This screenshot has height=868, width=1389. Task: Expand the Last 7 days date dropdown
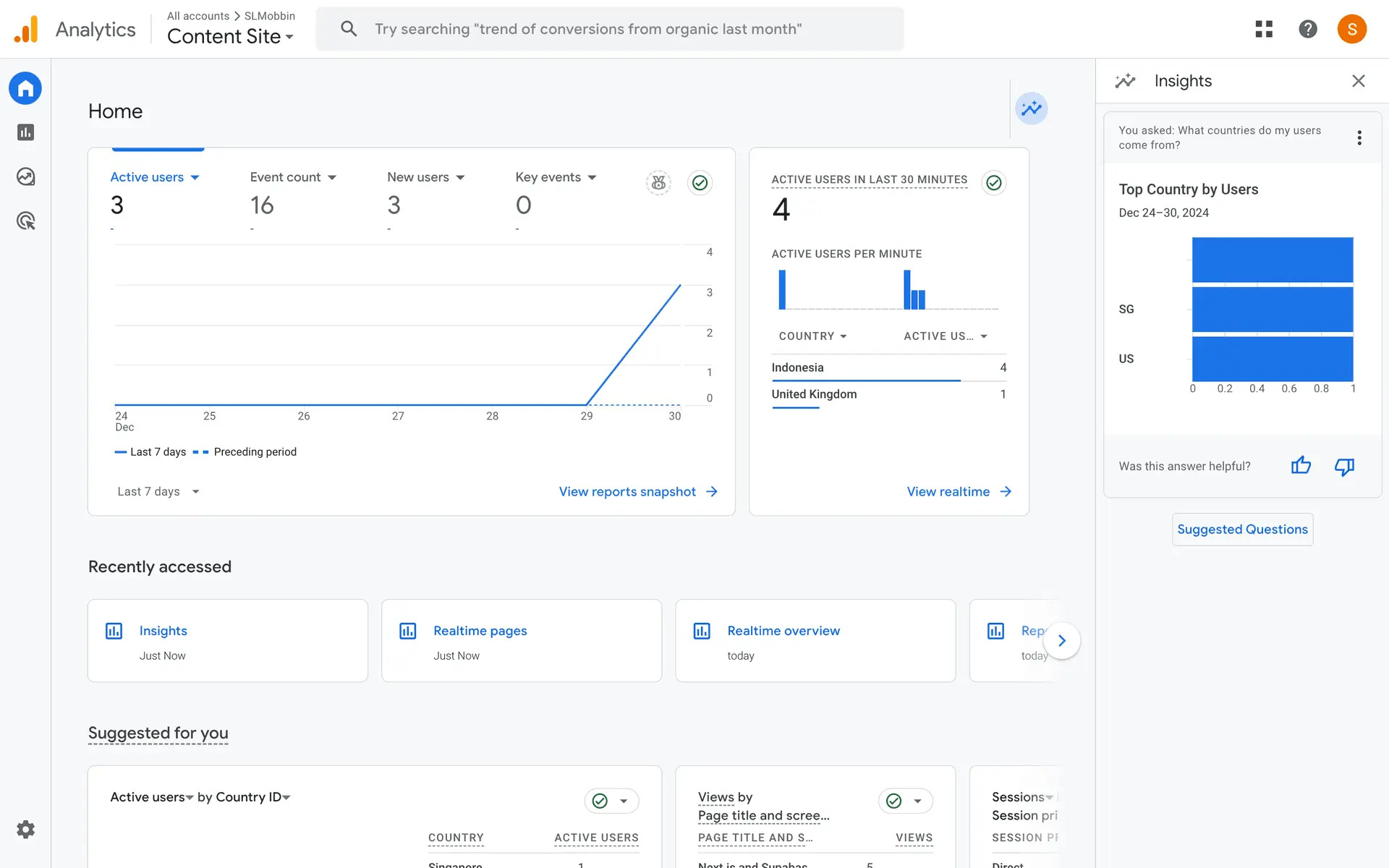[158, 492]
